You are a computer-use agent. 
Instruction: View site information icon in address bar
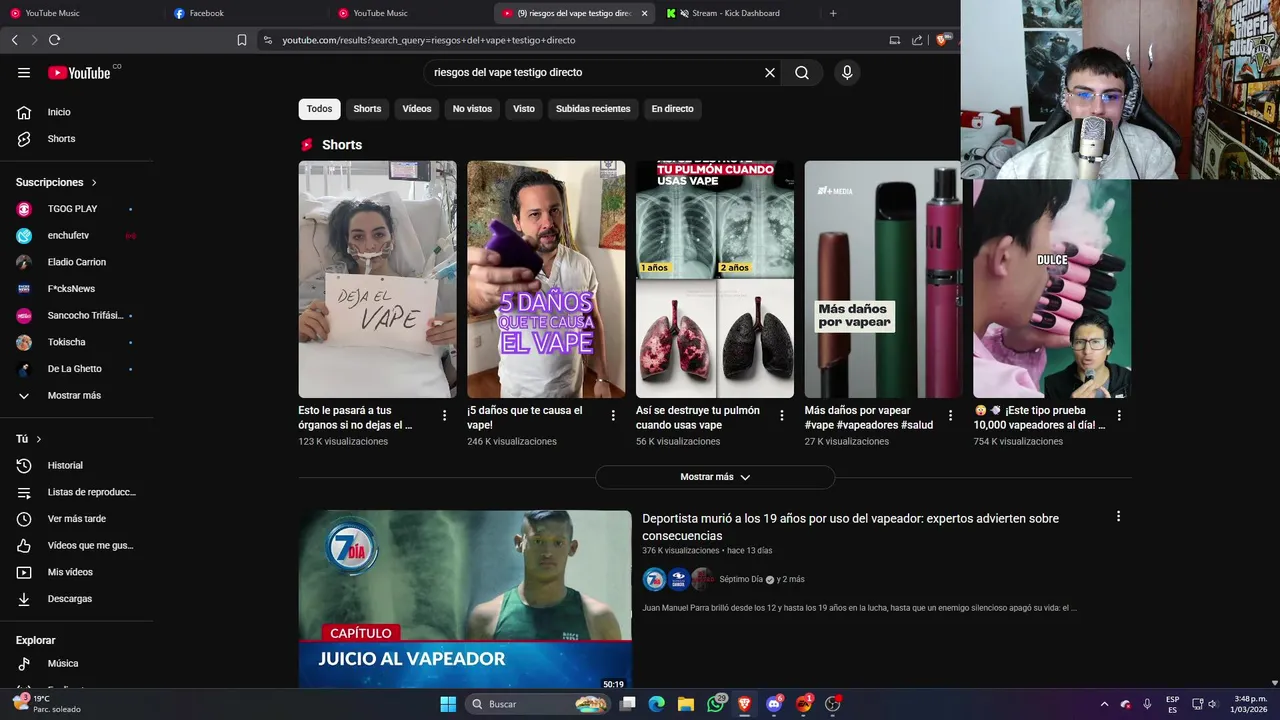[x=267, y=40]
